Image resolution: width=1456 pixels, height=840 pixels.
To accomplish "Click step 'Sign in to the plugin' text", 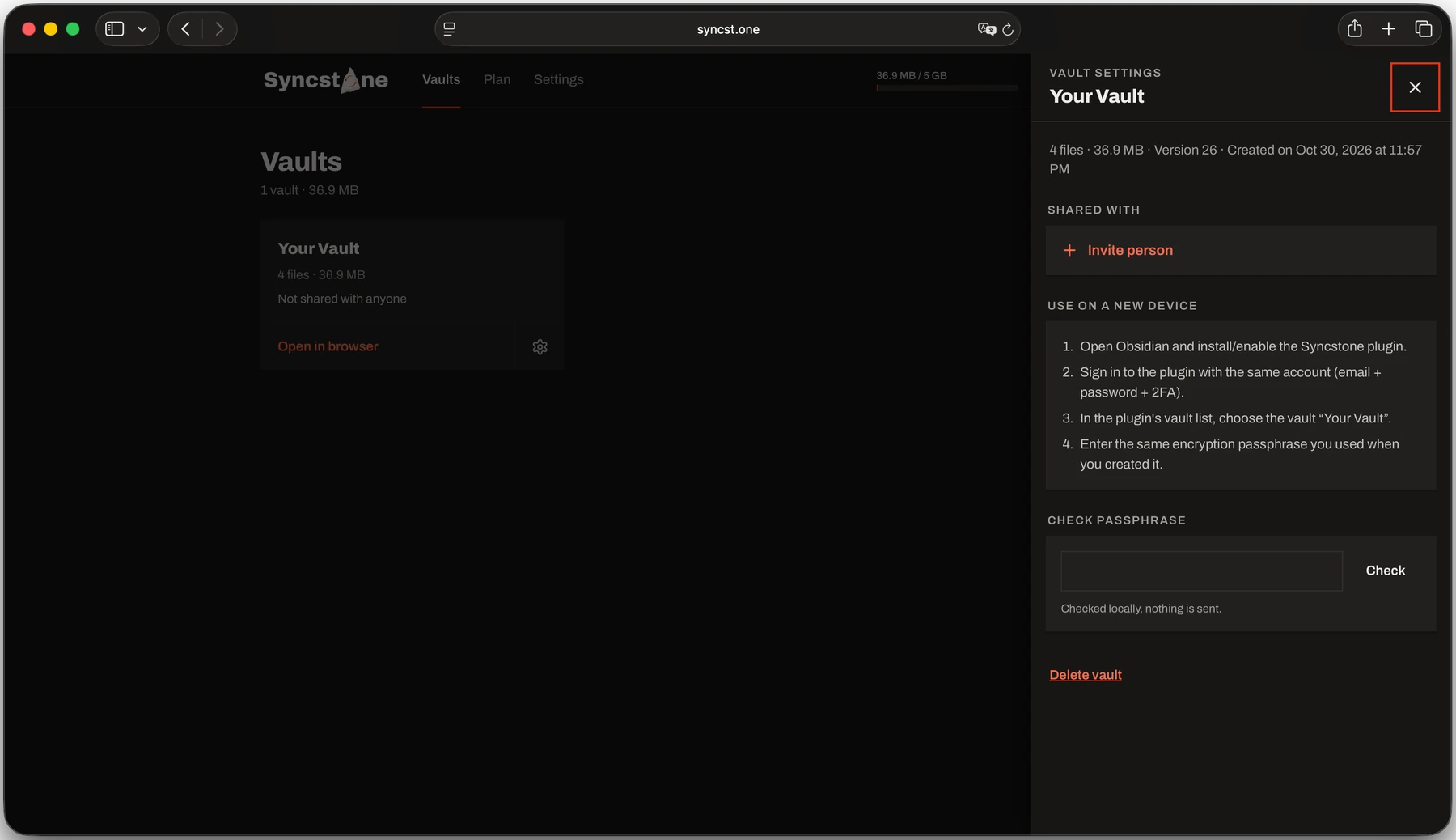I will point(1230,382).
